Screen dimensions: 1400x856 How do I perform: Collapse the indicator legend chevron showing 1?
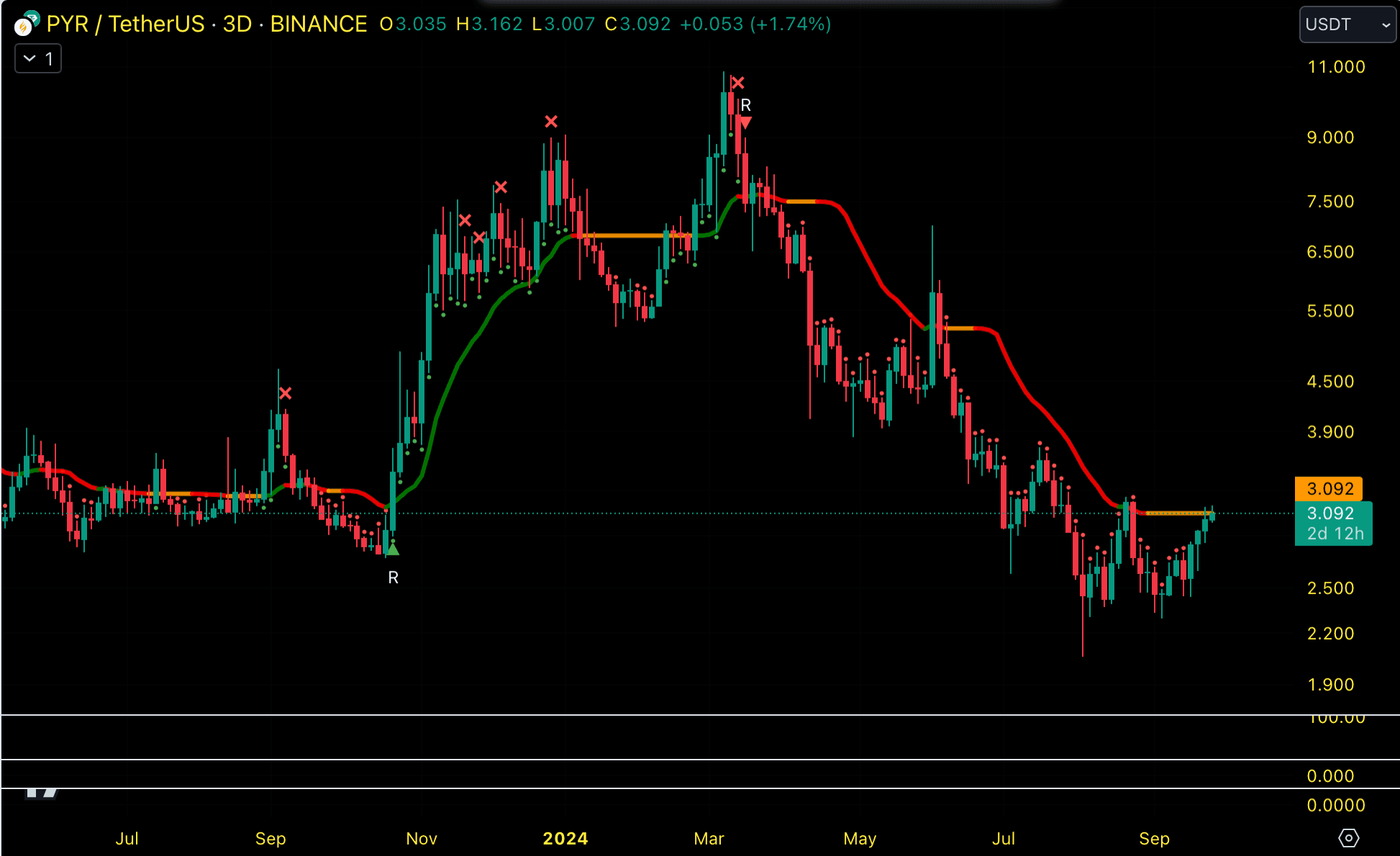pyautogui.click(x=38, y=59)
